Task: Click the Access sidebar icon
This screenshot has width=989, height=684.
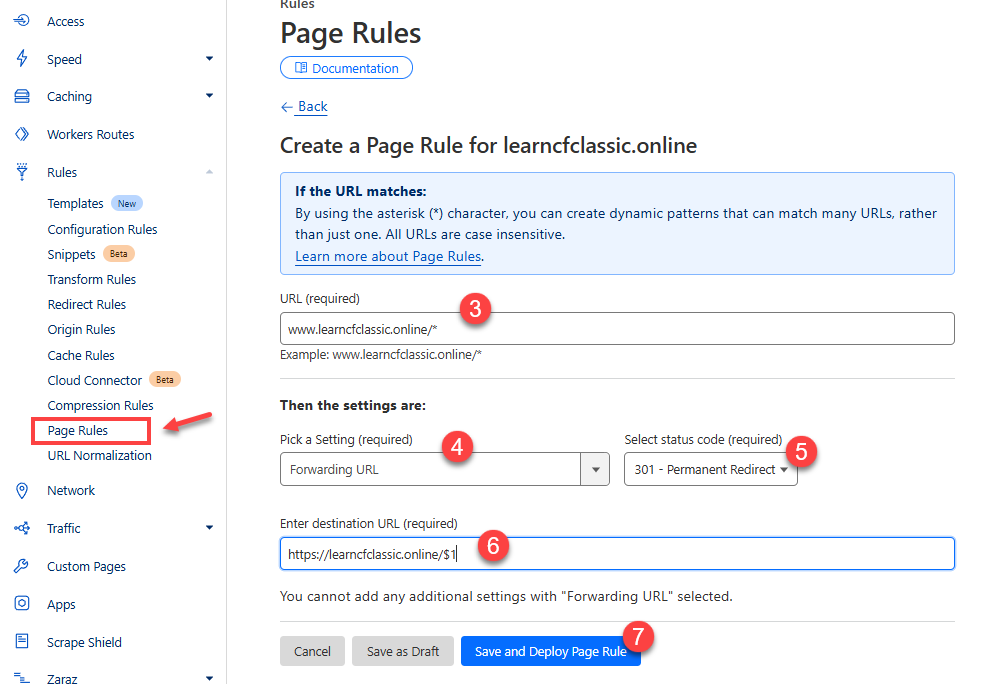Action: (21, 20)
